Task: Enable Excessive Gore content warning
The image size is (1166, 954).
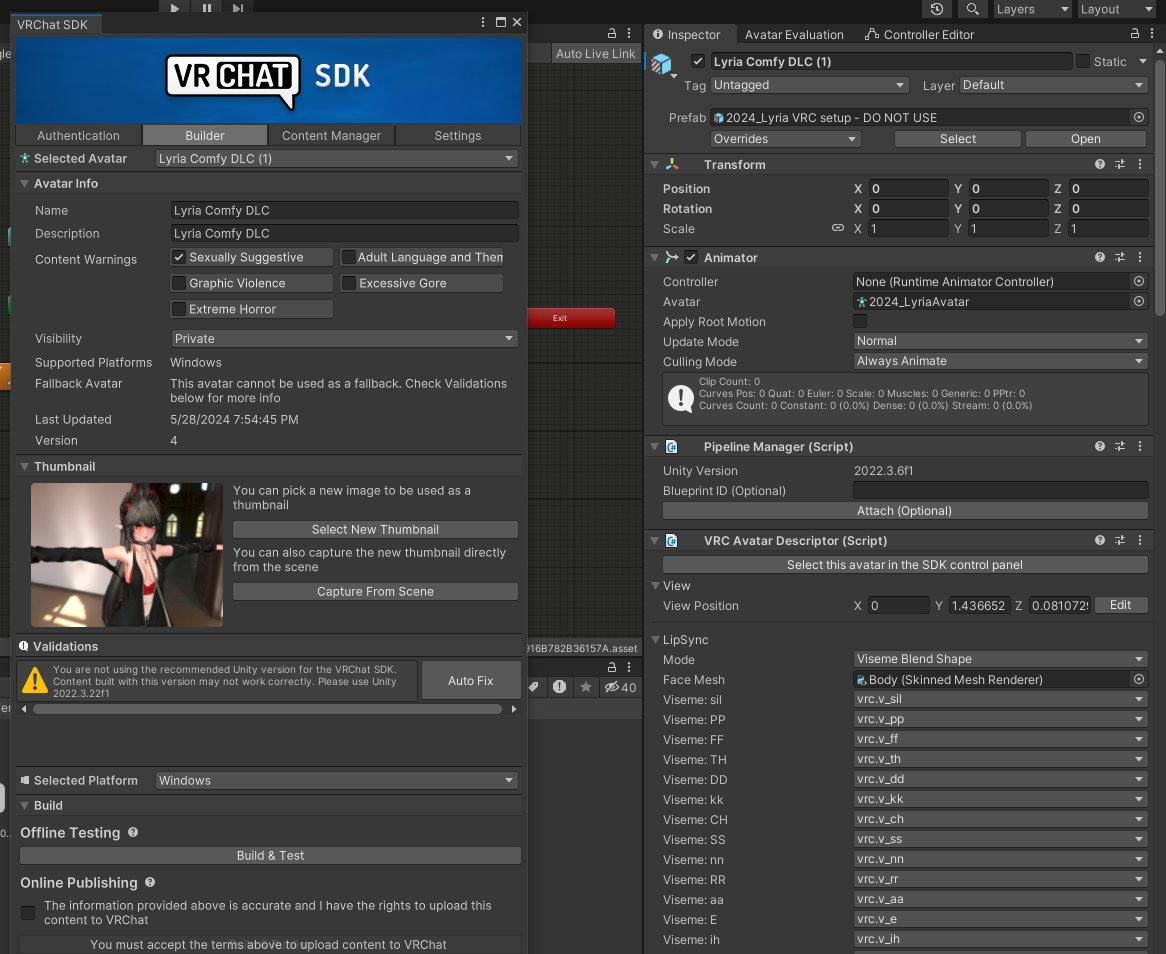Action: (x=348, y=283)
